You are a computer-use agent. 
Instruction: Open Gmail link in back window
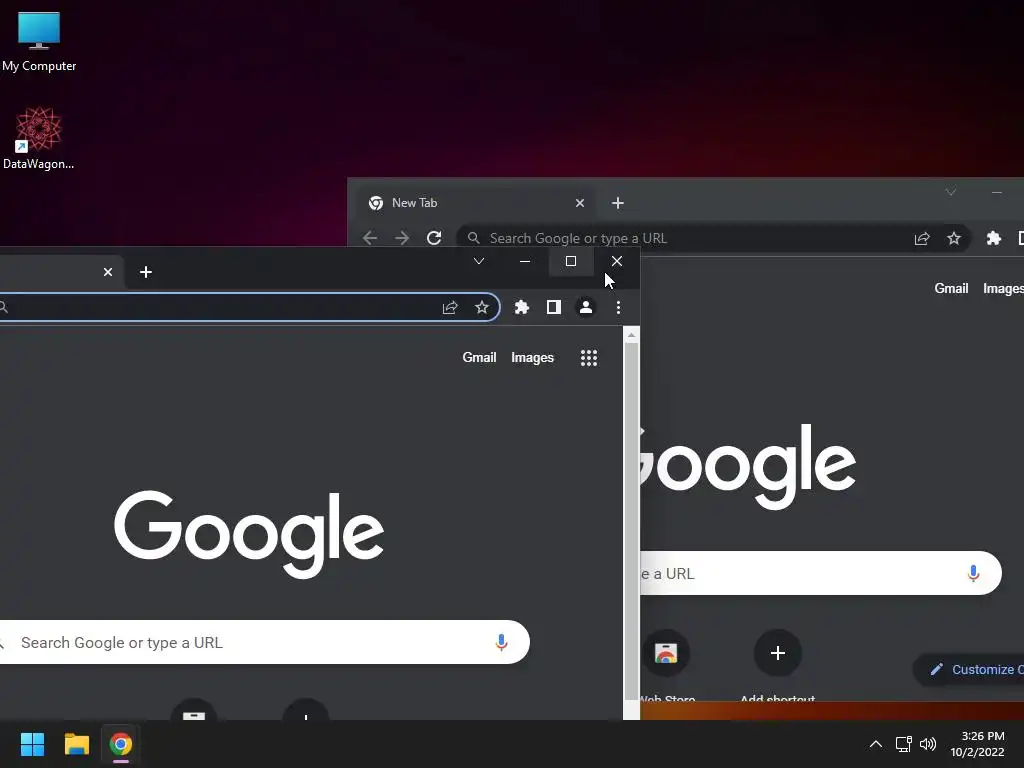tap(952, 288)
